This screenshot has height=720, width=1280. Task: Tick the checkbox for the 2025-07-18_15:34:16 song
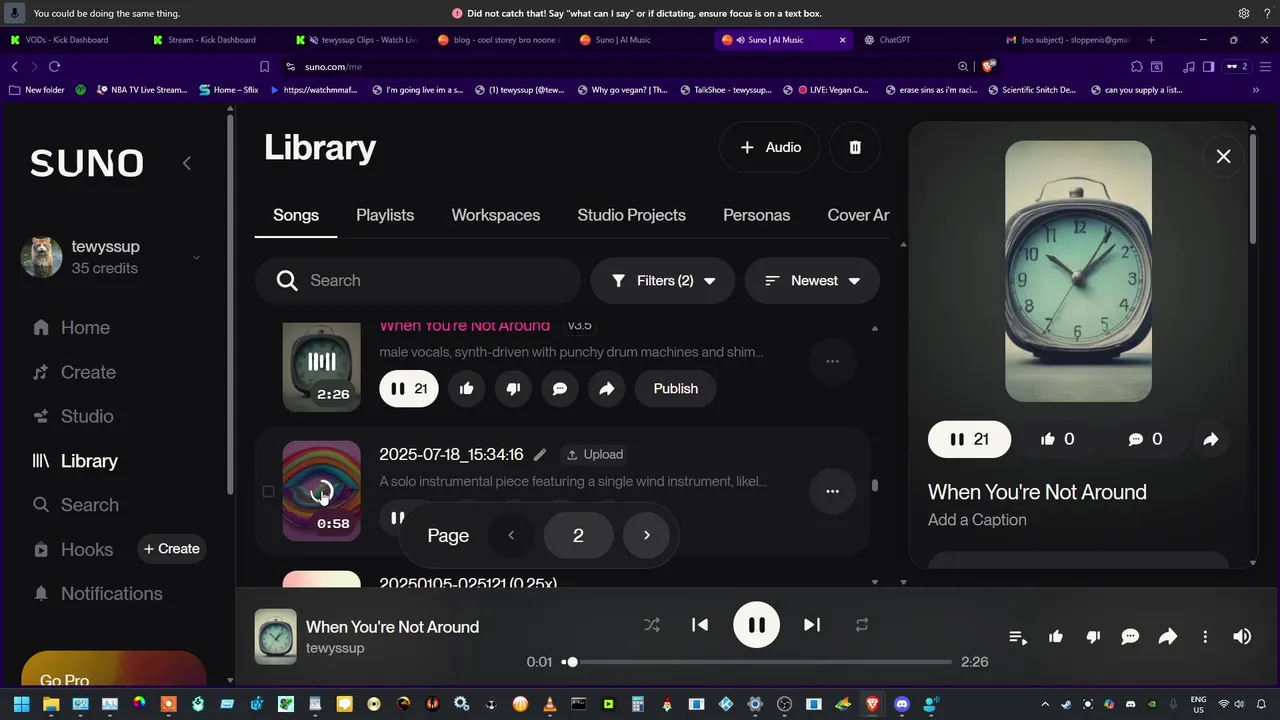tap(268, 491)
